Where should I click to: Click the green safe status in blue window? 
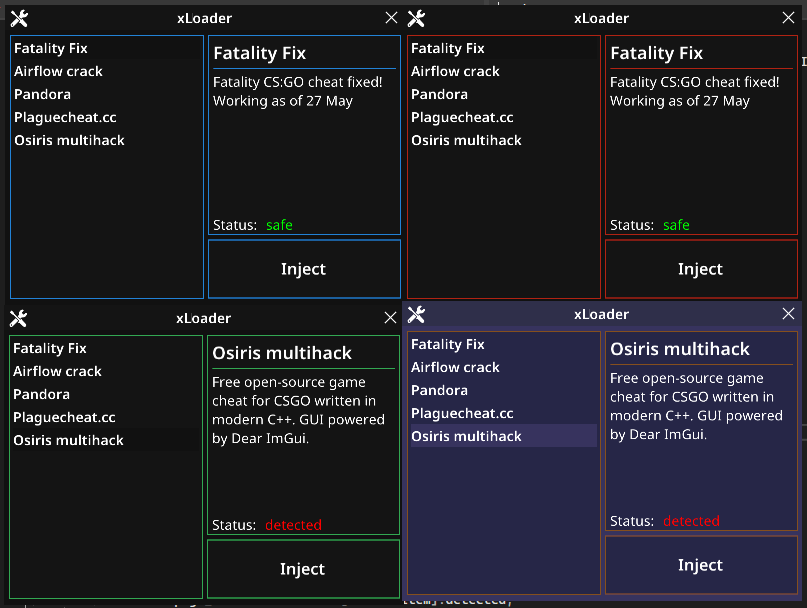click(279, 225)
